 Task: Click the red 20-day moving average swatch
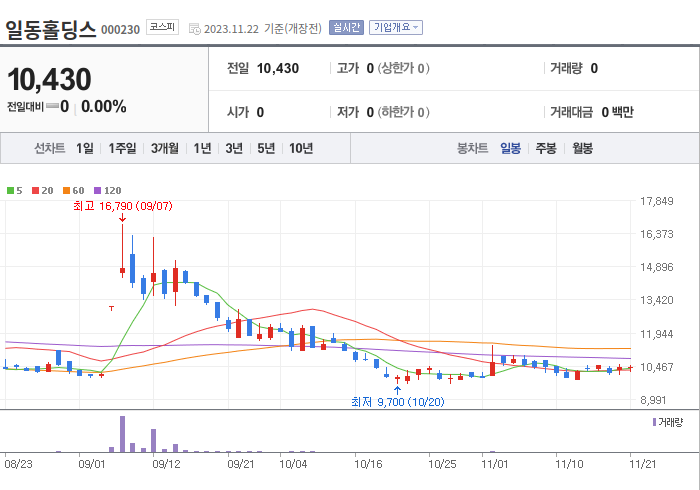tap(35, 191)
